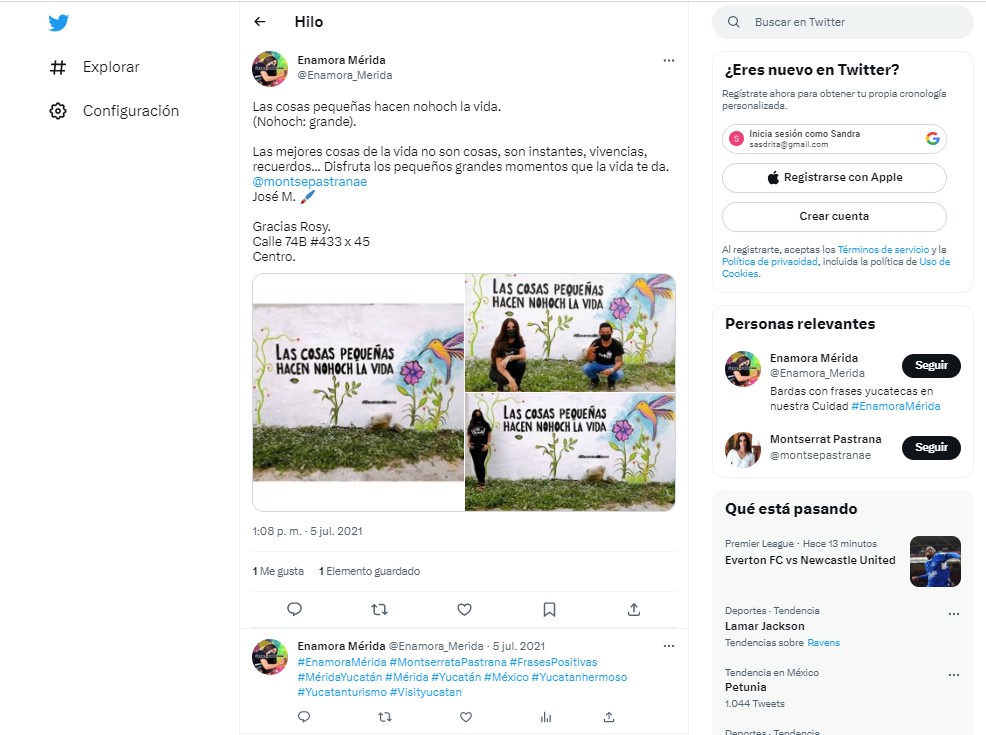Screen dimensions: 986x735
Task: Click into the Buscar en Twitter search field
Action: coord(843,22)
